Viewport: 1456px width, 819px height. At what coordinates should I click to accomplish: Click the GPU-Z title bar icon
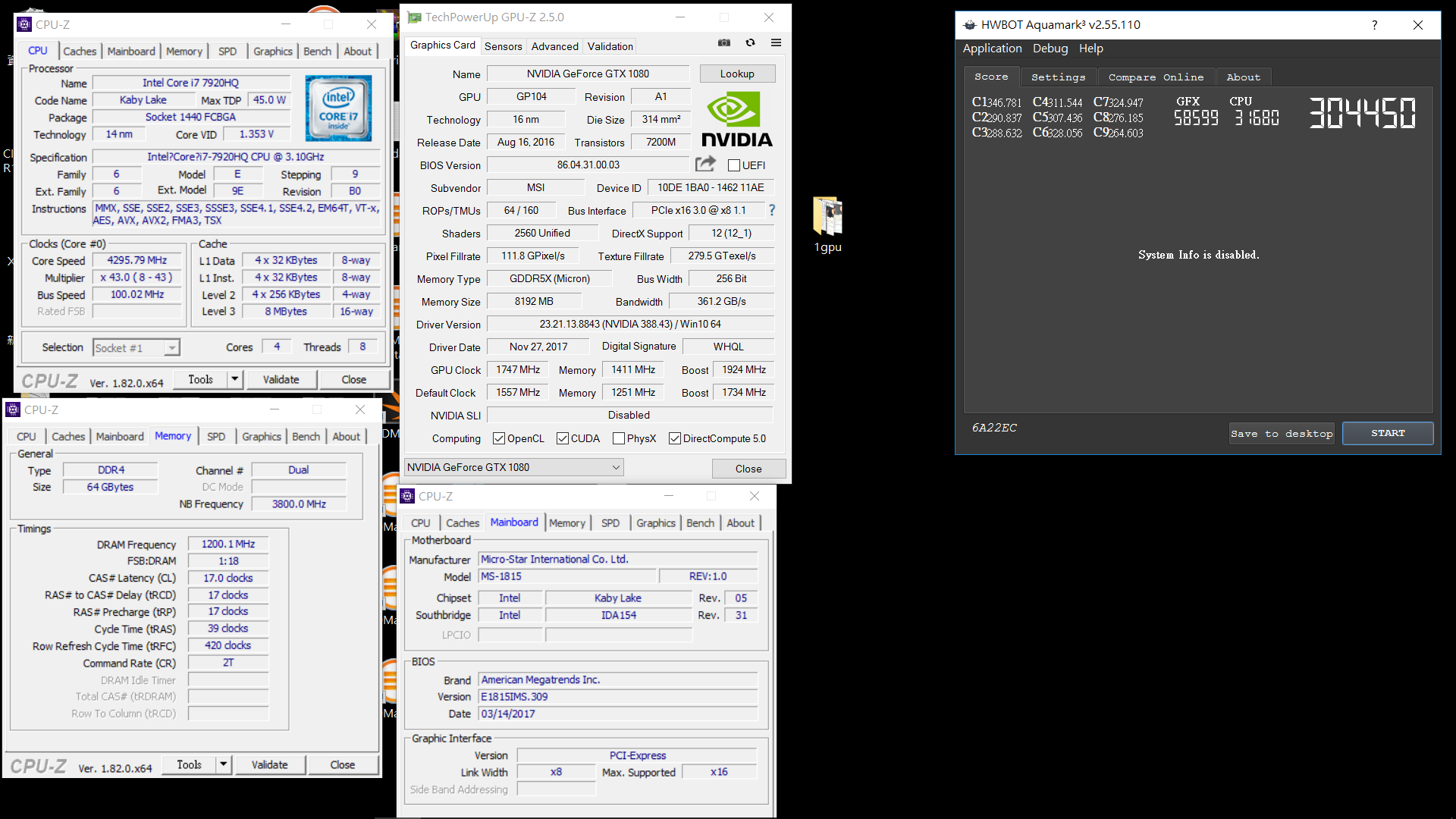point(414,17)
